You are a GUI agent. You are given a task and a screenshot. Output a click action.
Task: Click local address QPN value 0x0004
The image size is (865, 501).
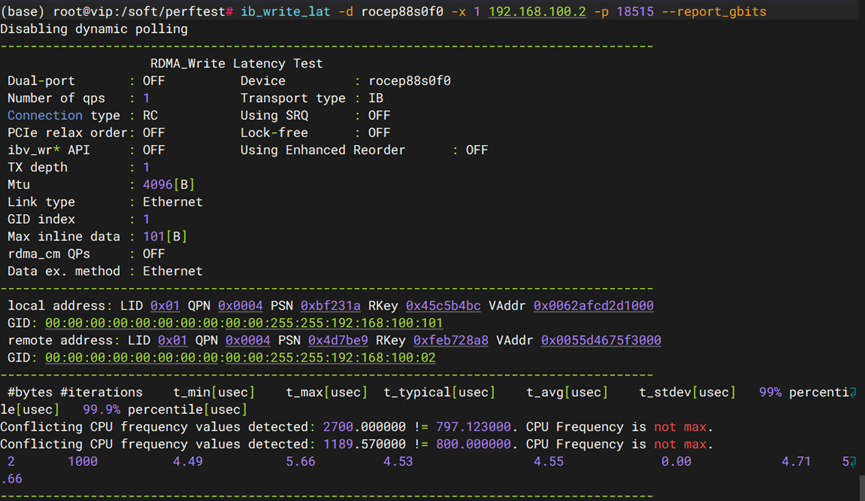coord(240,305)
